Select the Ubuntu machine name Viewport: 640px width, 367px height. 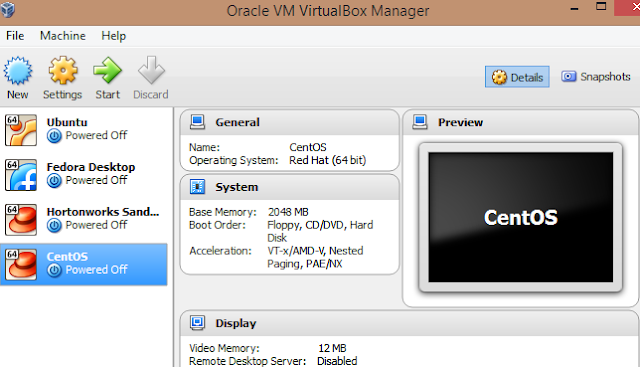pyautogui.click(x=67, y=122)
